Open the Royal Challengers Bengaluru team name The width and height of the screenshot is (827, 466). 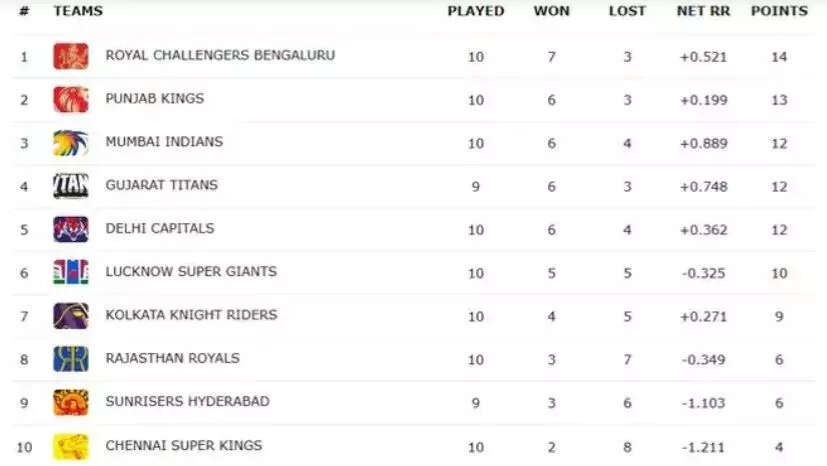click(220, 55)
